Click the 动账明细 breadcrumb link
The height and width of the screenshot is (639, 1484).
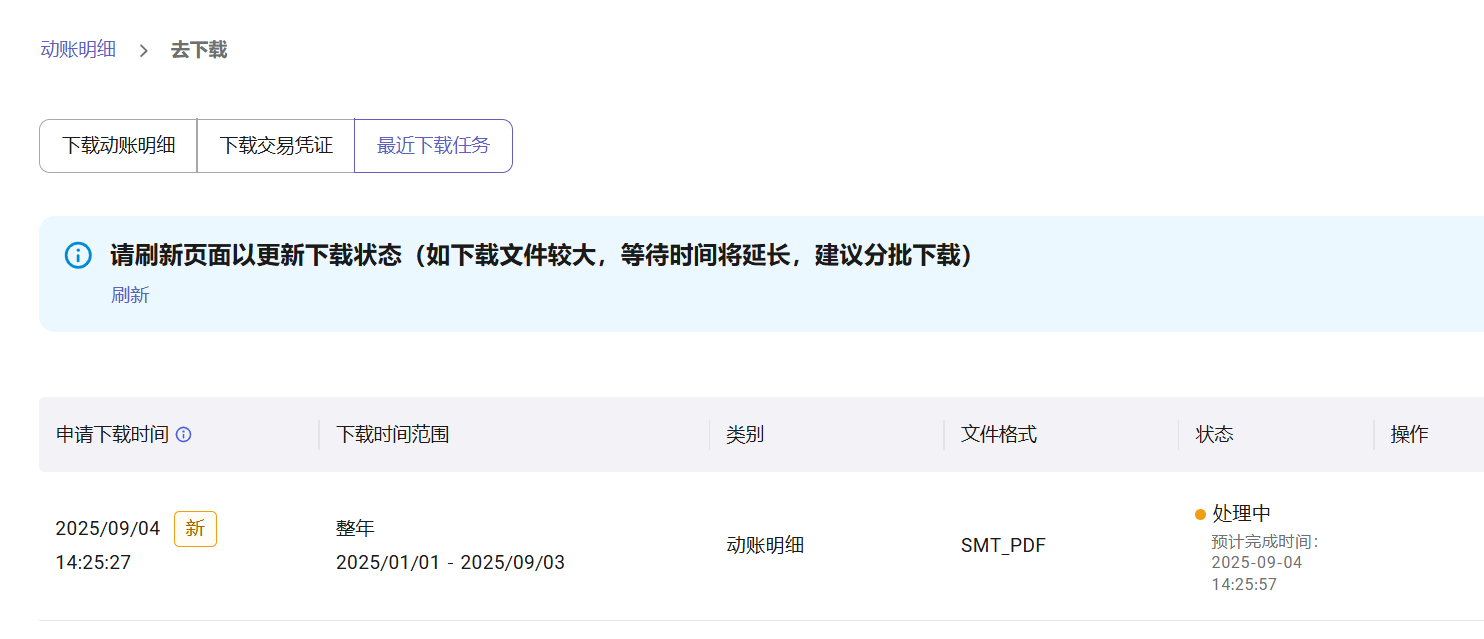point(78,49)
